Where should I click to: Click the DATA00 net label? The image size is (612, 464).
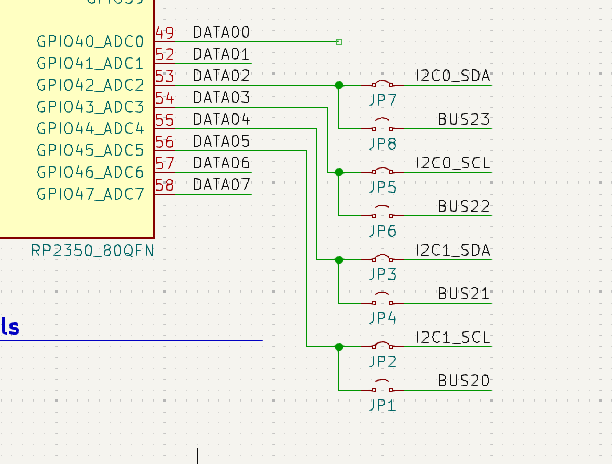tap(221, 33)
